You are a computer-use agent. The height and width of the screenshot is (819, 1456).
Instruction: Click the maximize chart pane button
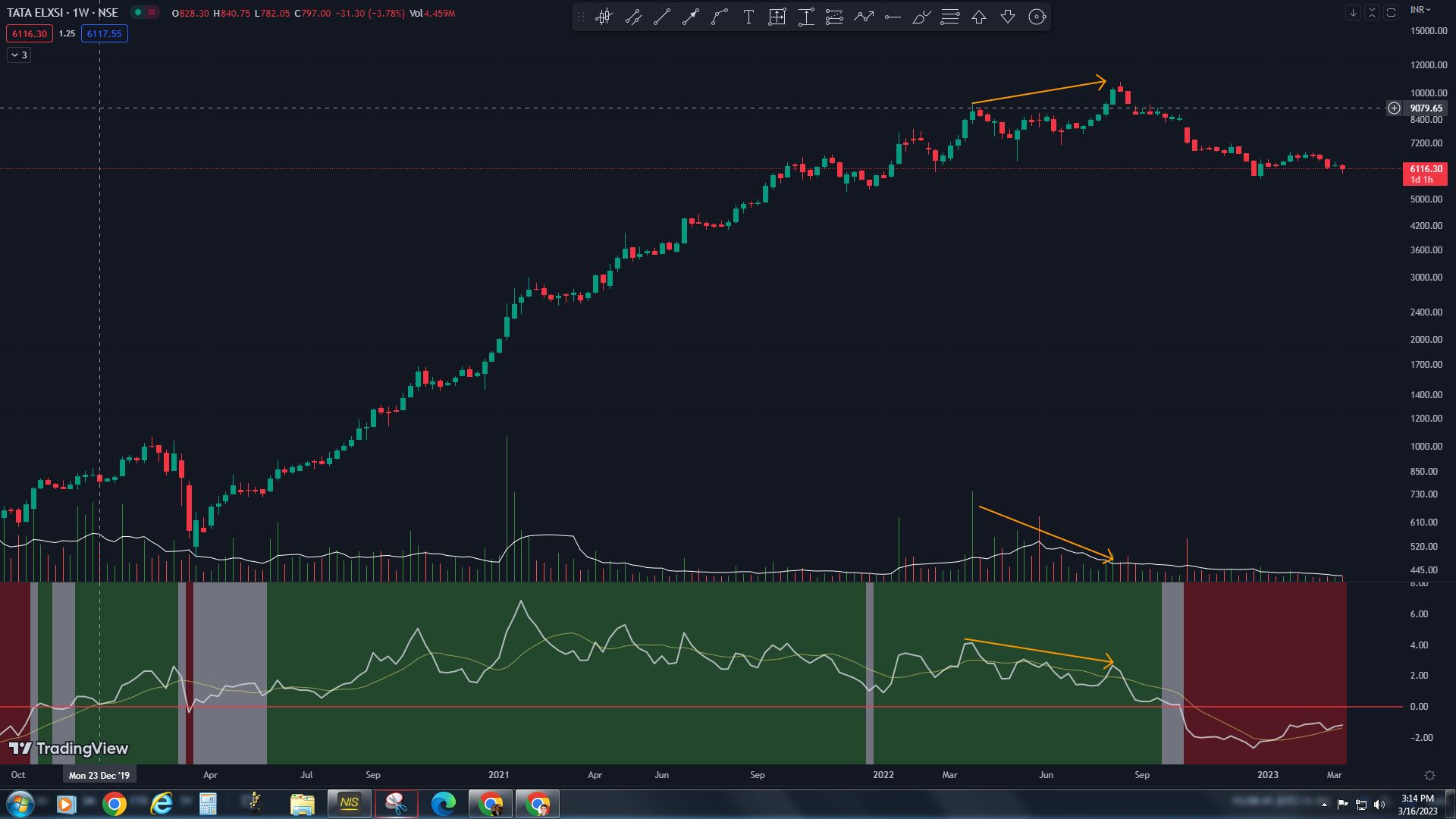pyautogui.click(x=1391, y=13)
